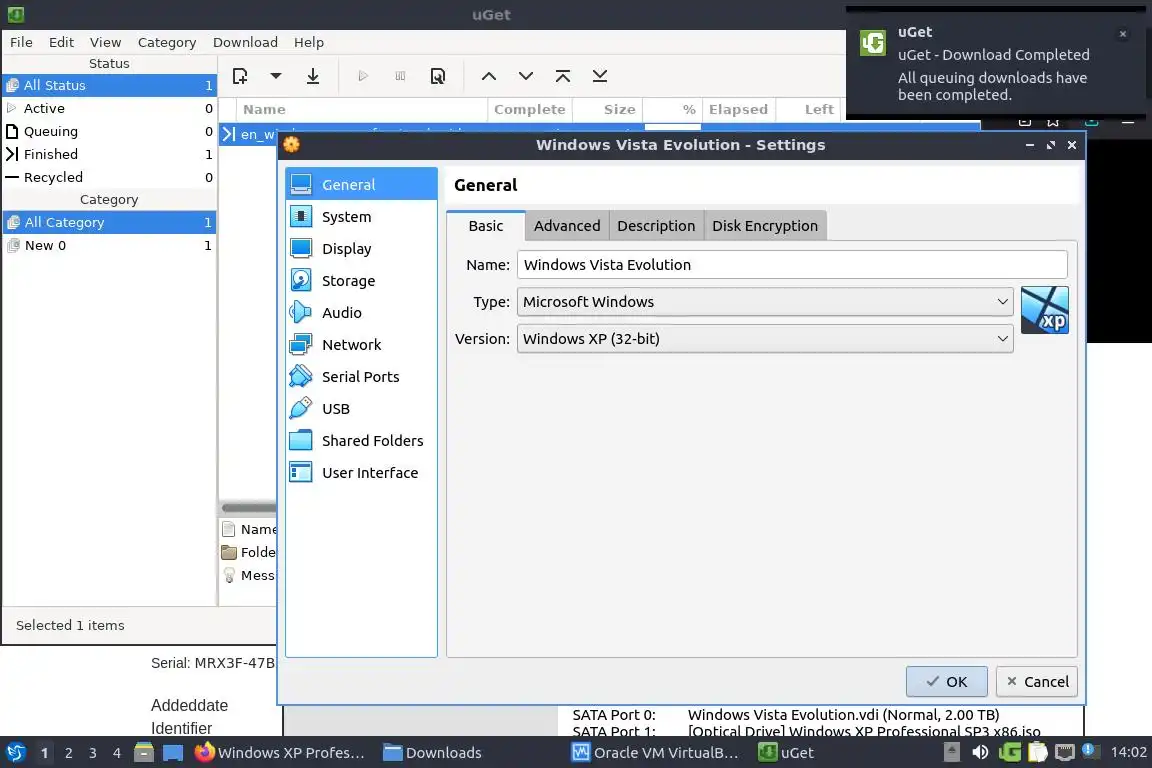Open the USB settings category
Screen dimensions: 1152x768
[x=361, y=409]
